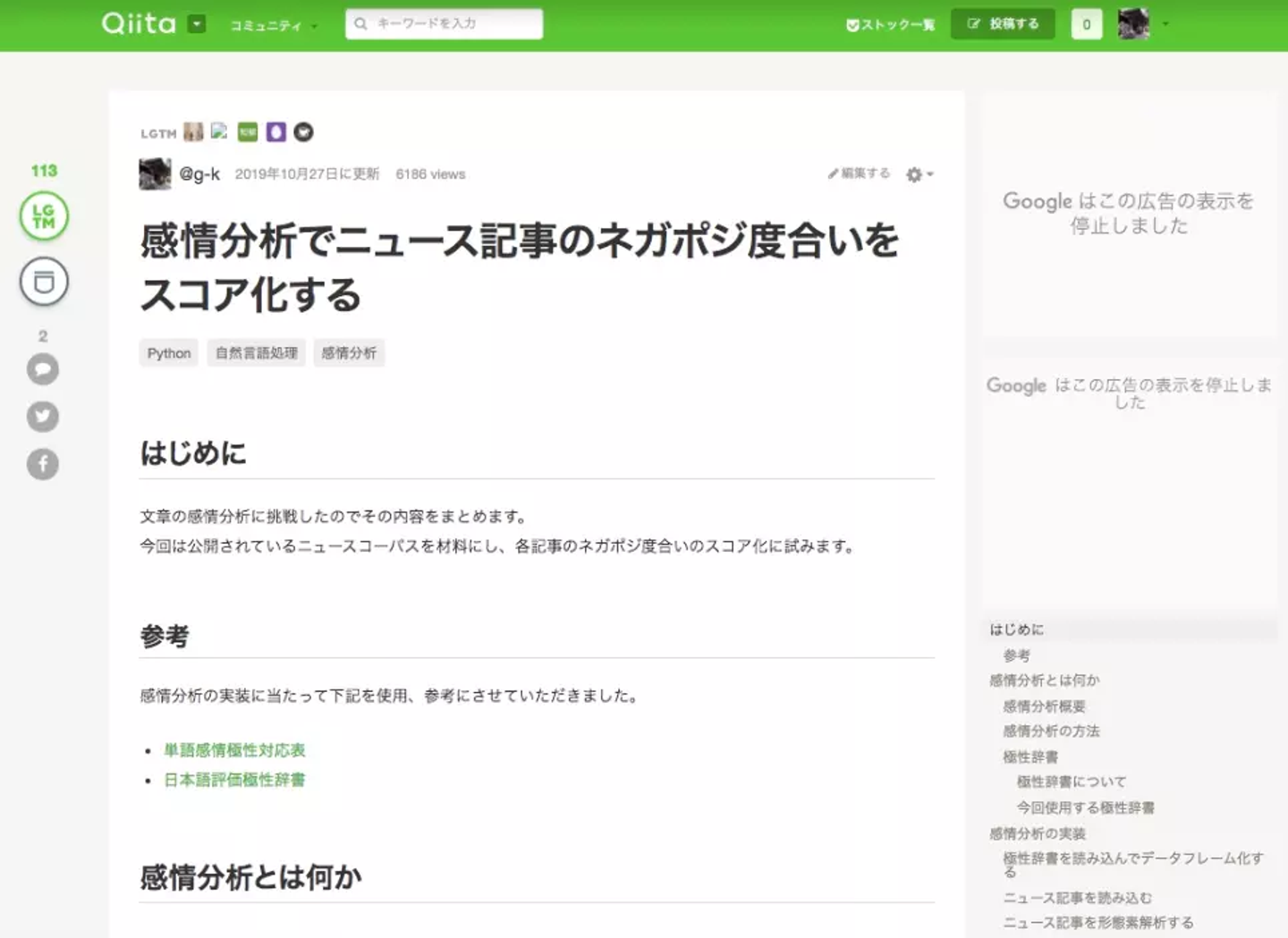Select the 自然言語処理 tag

point(257,353)
